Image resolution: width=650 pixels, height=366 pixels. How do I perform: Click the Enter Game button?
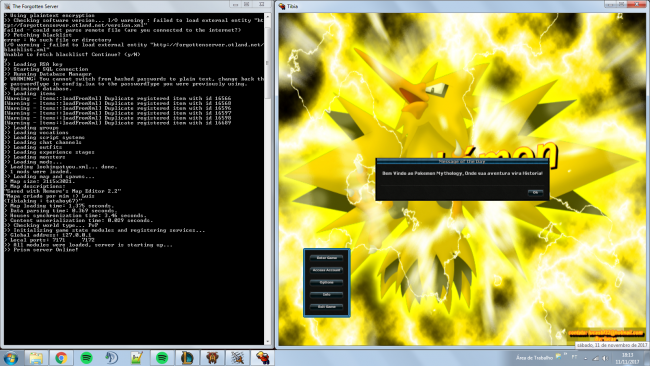pyautogui.click(x=327, y=258)
